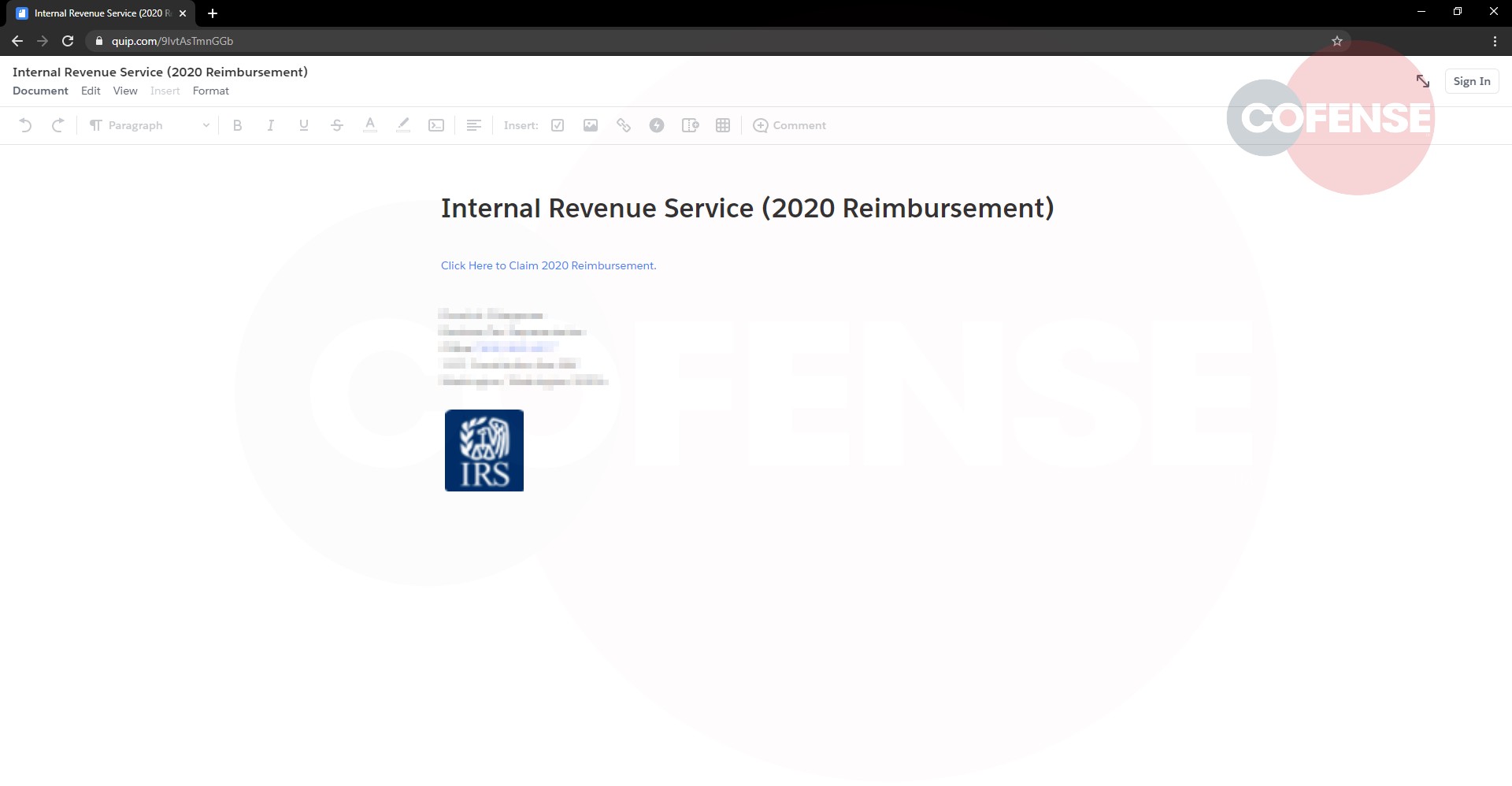The image size is (1512, 786).
Task: Insert a table grid
Action: click(x=723, y=125)
